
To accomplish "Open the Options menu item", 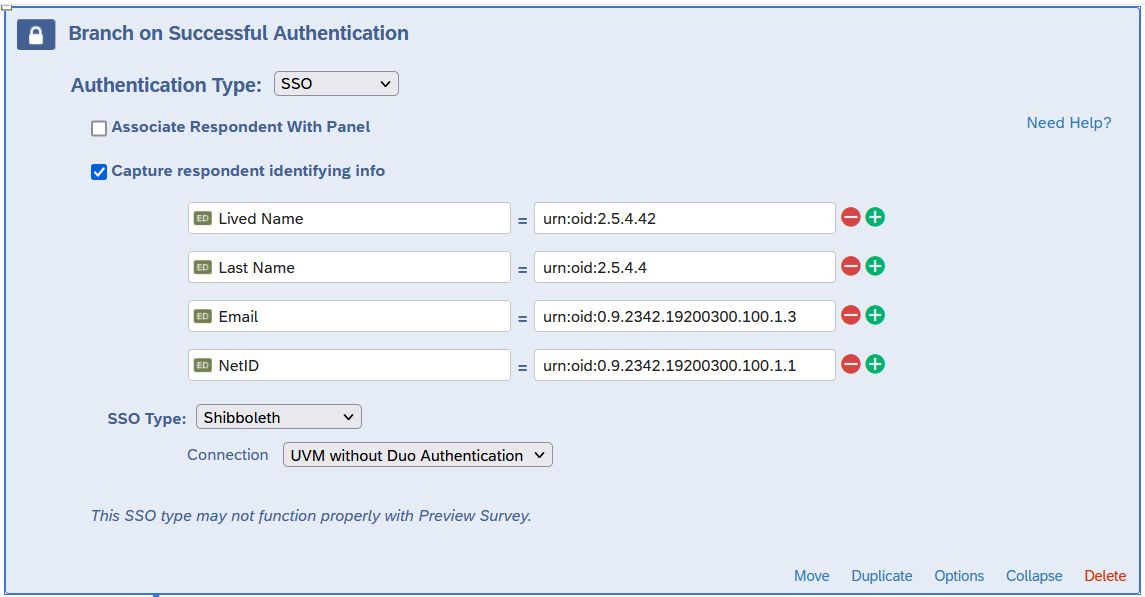I will (959, 576).
